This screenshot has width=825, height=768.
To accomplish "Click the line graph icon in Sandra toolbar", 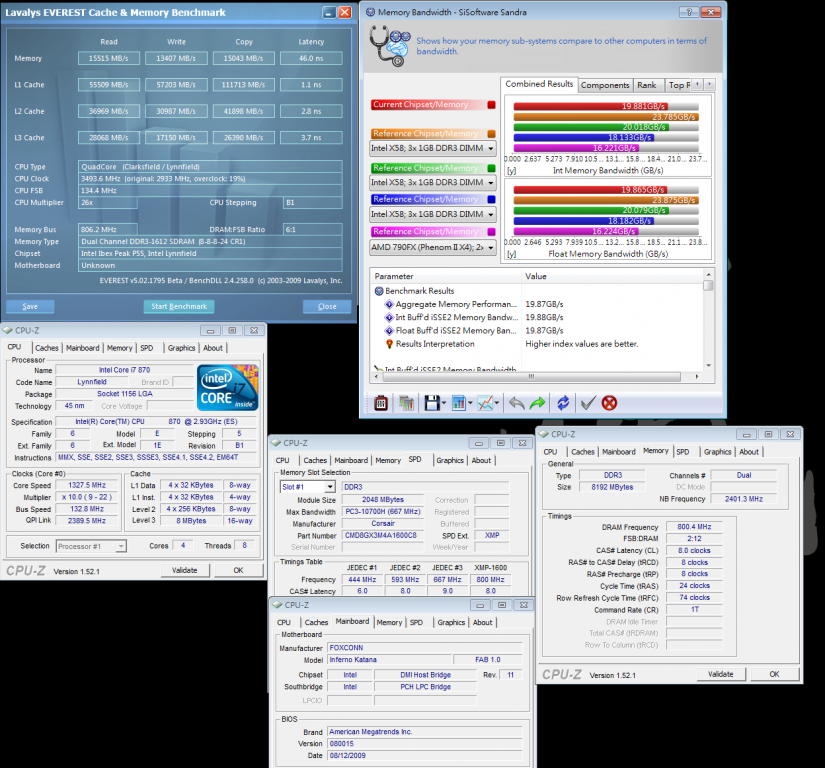I will [x=487, y=403].
